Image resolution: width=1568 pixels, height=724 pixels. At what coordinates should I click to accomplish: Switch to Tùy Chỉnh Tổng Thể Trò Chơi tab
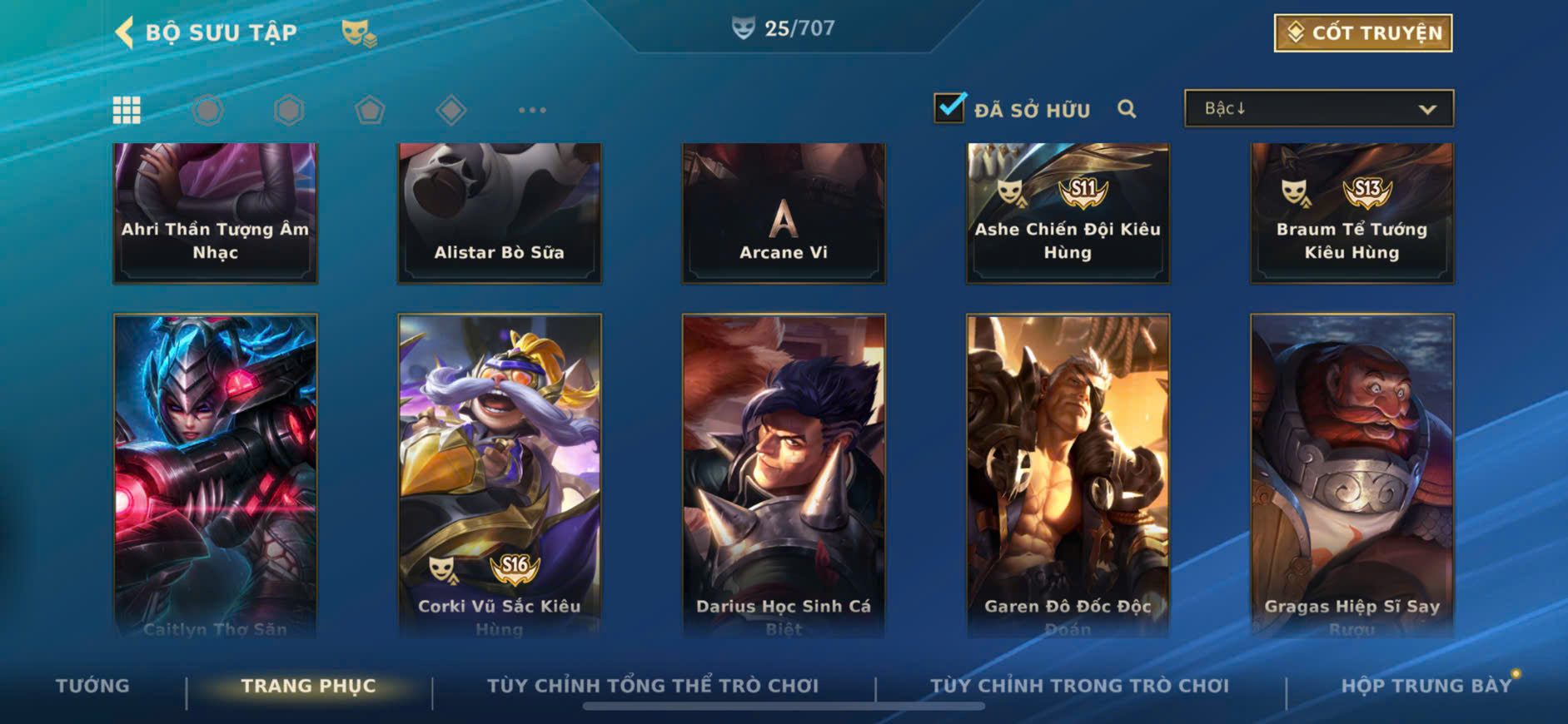(x=653, y=686)
